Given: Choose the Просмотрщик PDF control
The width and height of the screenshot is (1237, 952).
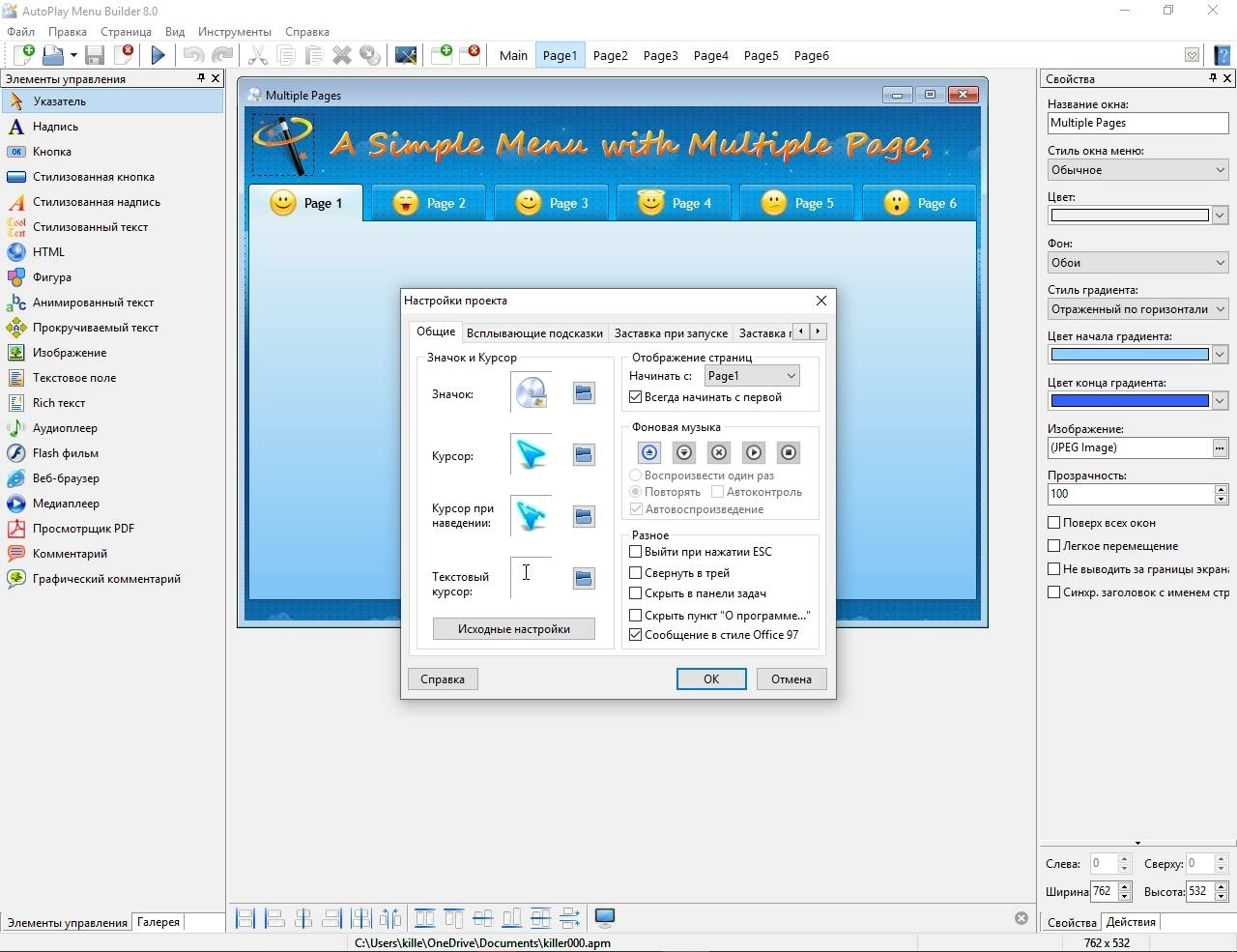Looking at the screenshot, I should pos(112,528).
